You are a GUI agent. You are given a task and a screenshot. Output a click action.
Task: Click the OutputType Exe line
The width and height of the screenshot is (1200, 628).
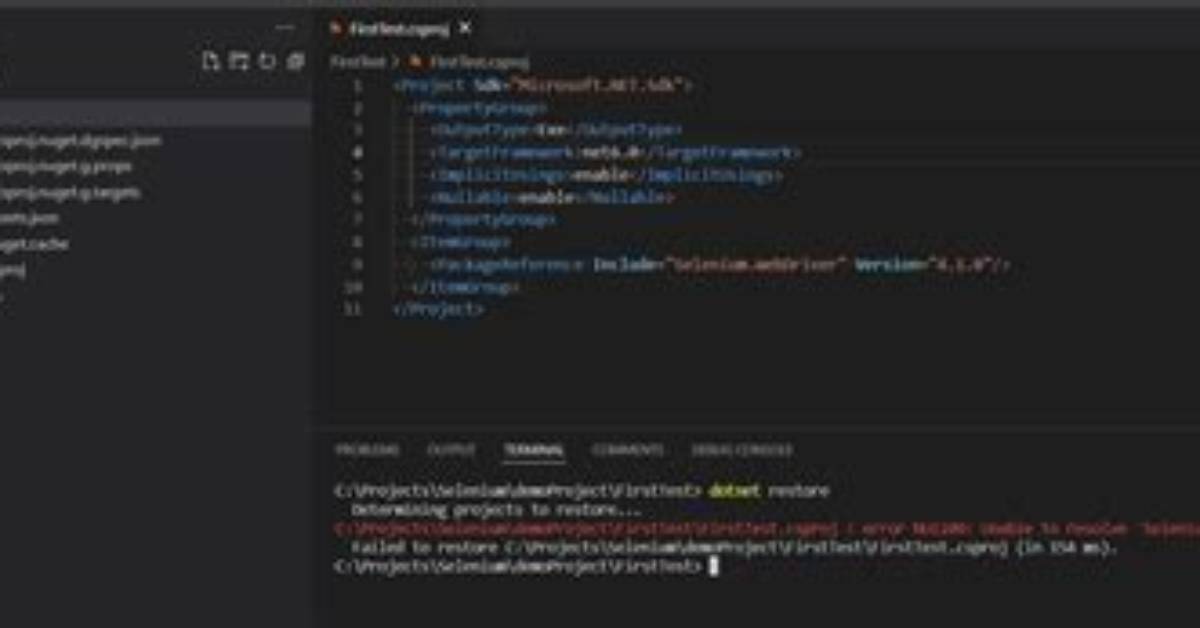557,131
